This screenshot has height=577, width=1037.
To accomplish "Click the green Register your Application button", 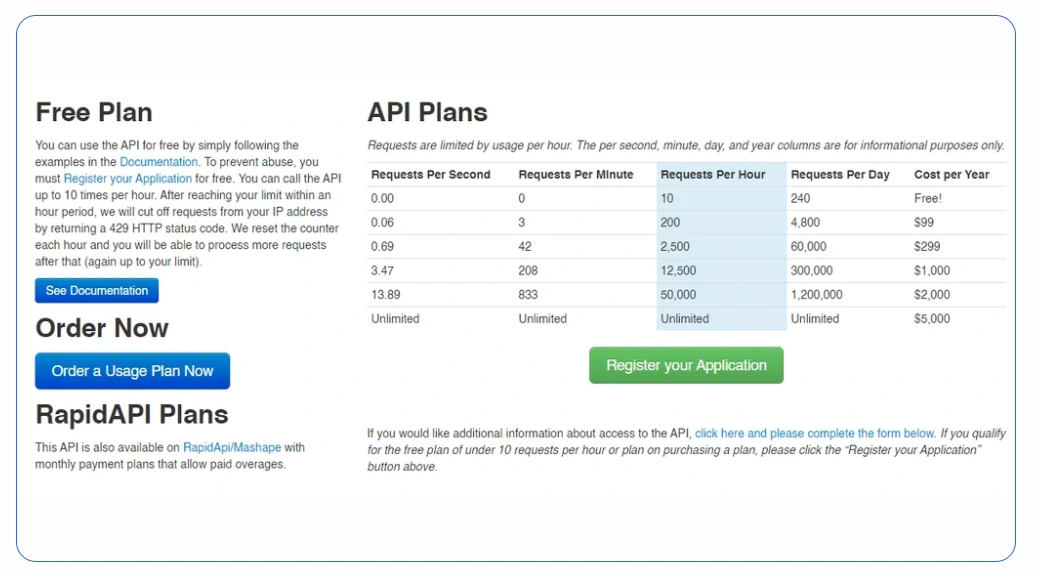I will click(x=686, y=366).
